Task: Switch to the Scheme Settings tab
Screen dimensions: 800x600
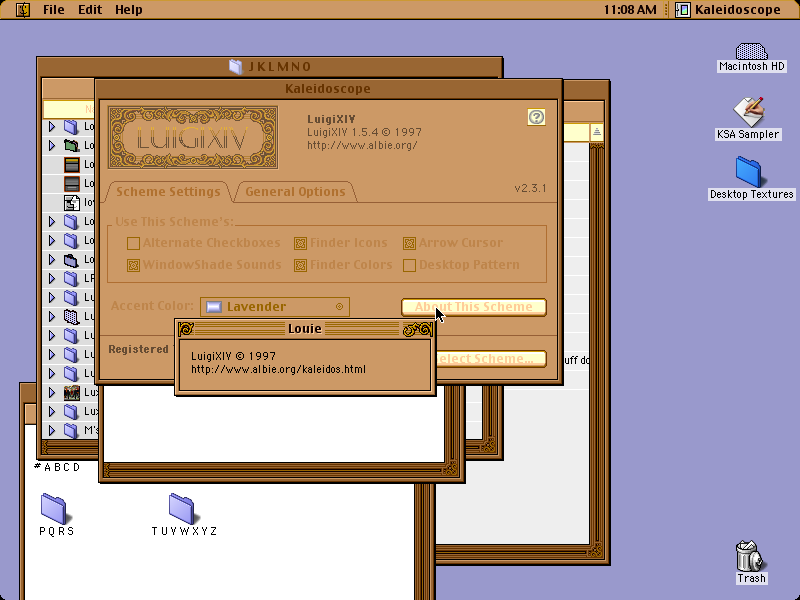Action: coord(168,192)
